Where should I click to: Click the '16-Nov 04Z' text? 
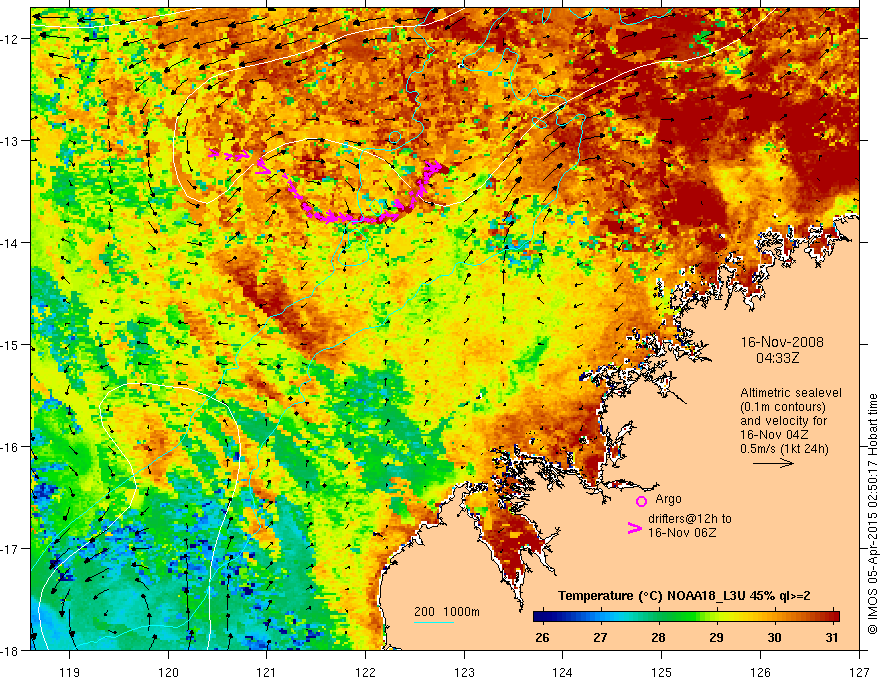pos(774,435)
